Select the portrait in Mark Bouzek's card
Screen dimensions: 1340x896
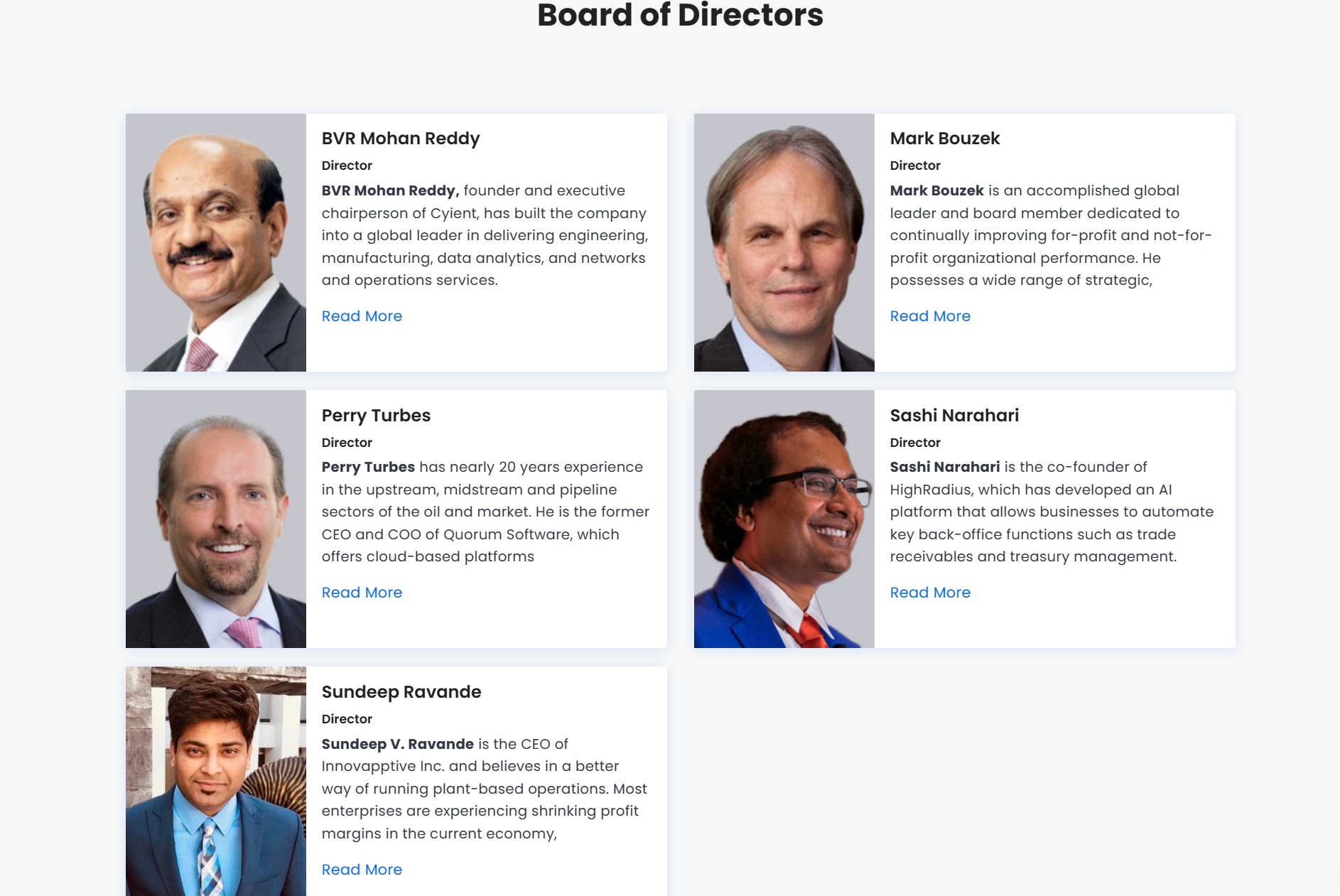click(784, 242)
